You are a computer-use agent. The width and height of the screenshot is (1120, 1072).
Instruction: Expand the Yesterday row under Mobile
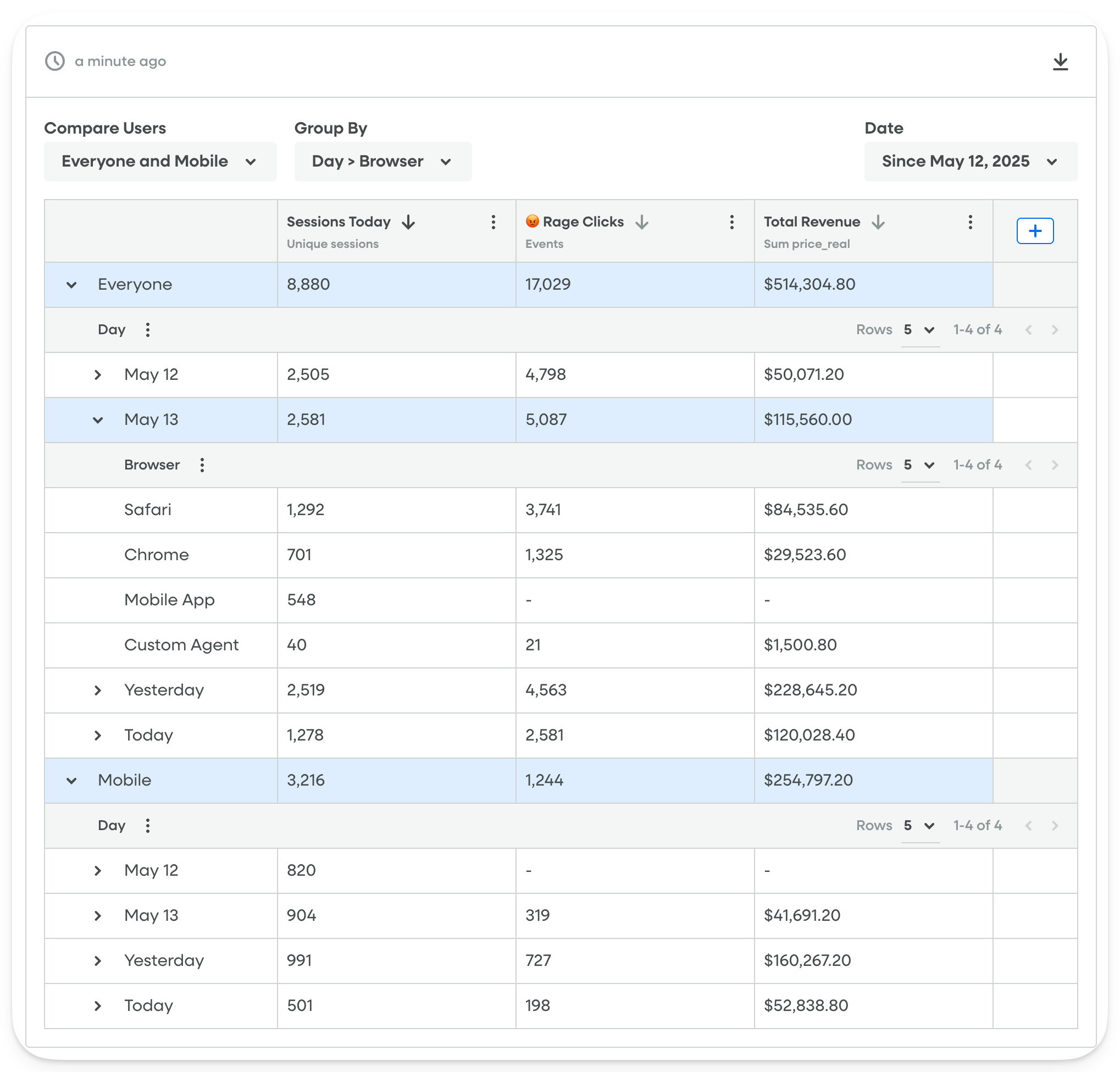pos(98,960)
